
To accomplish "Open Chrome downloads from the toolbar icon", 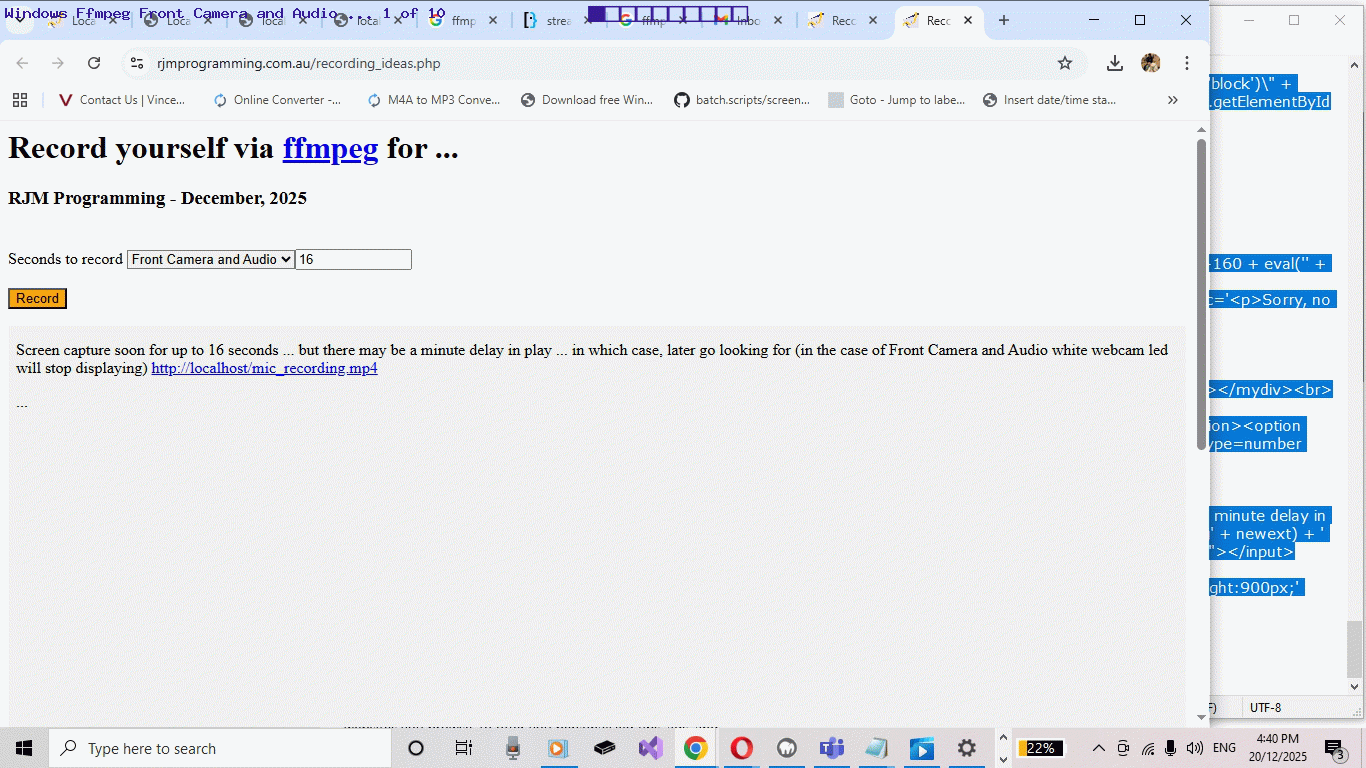I will (1114, 62).
